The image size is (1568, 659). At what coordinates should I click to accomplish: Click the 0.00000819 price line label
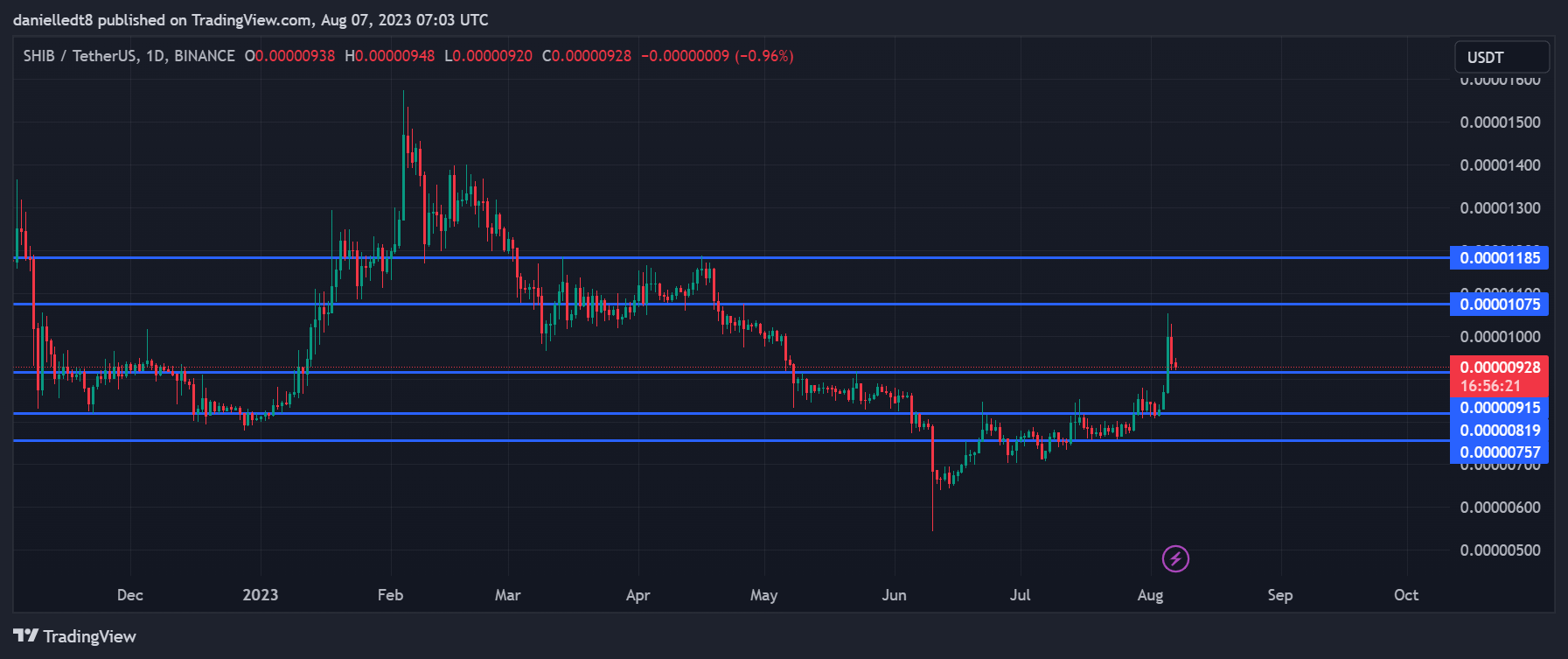[1499, 431]
